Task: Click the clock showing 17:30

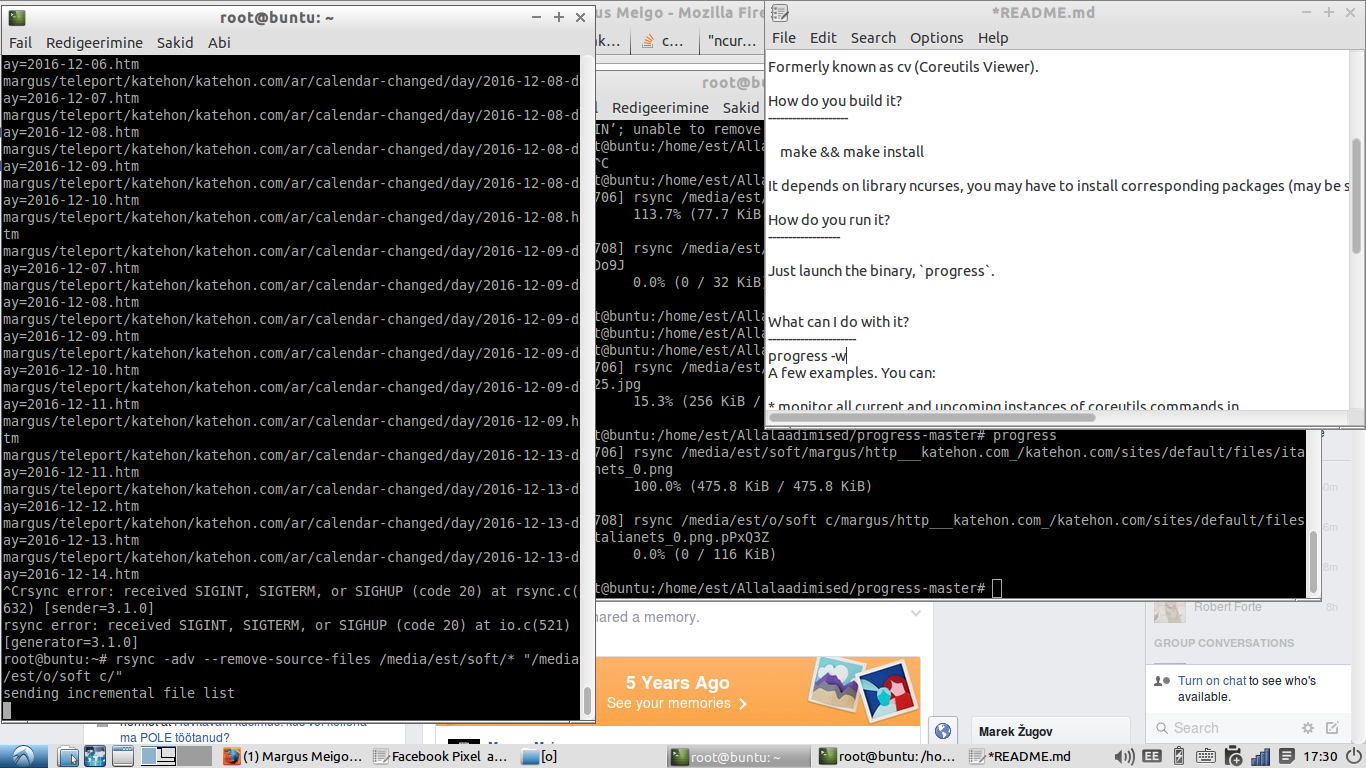Action: [1319, 756]
